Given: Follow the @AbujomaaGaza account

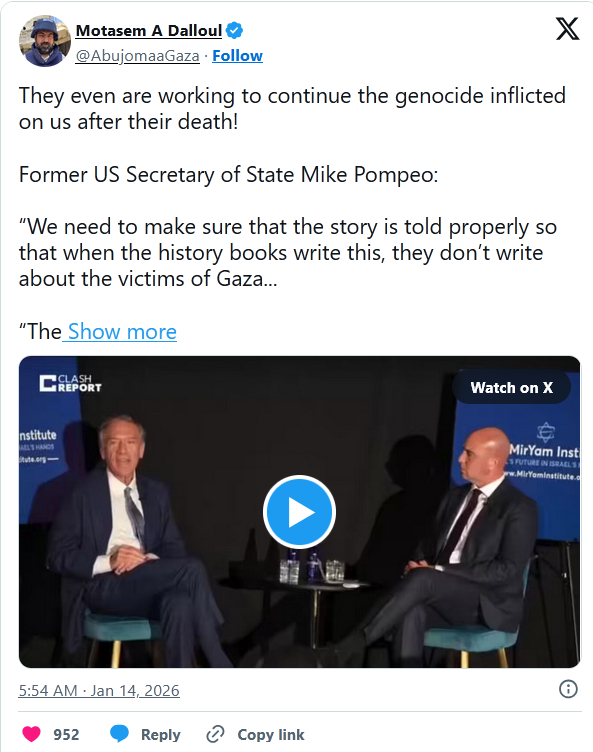Looking at the screenshot, I should [x=237, y=56].
